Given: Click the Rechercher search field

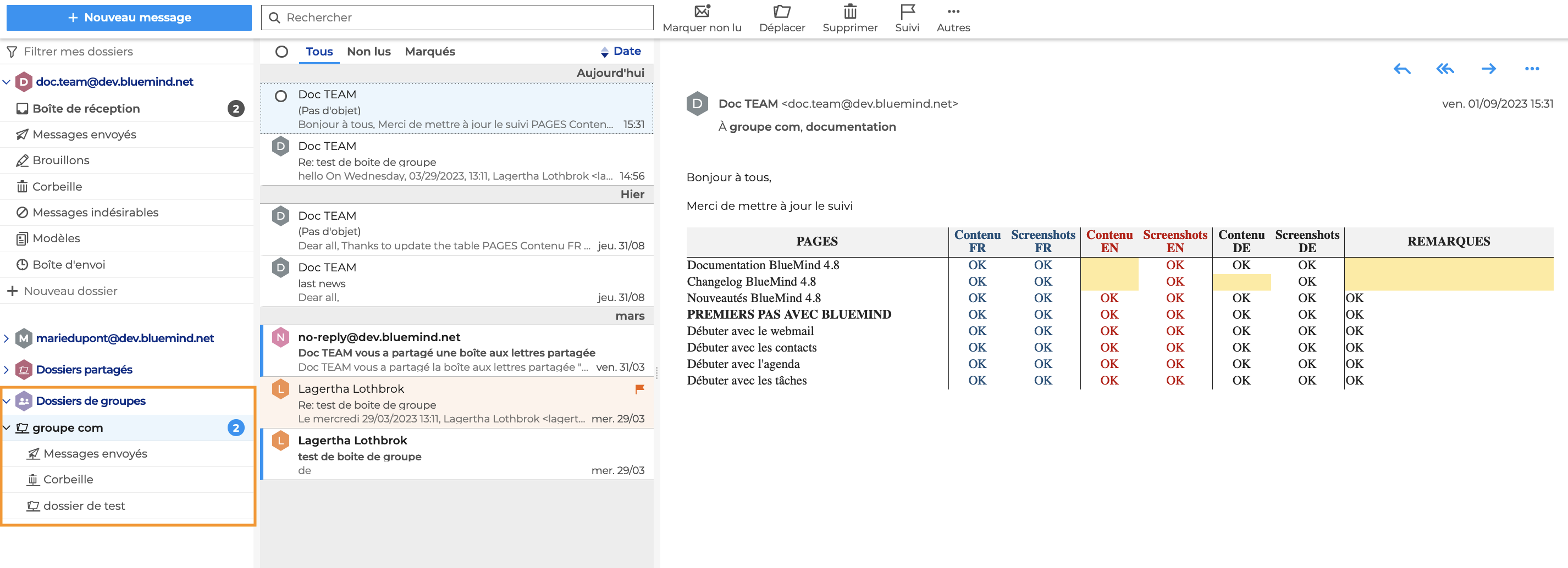Looking at the screenshot, I should (462, 18).
